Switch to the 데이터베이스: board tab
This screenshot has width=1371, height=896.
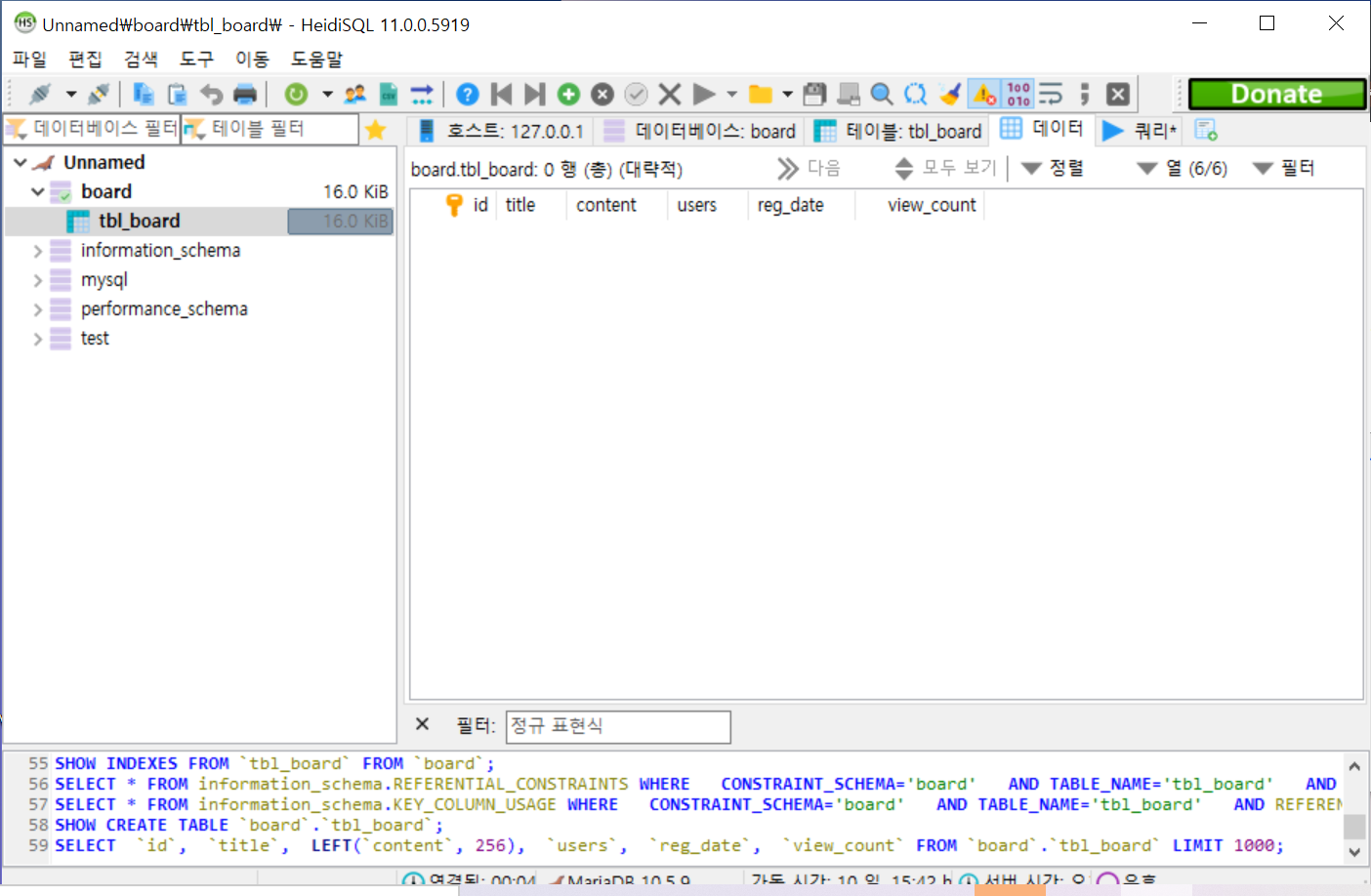700,131
